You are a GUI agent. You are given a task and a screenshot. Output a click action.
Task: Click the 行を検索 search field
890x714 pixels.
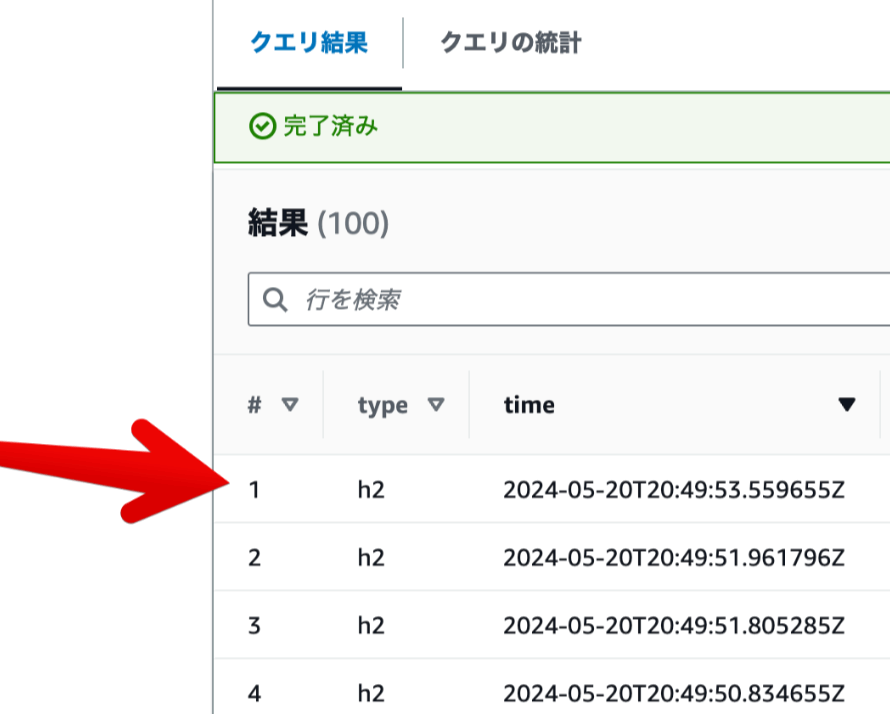569,299
